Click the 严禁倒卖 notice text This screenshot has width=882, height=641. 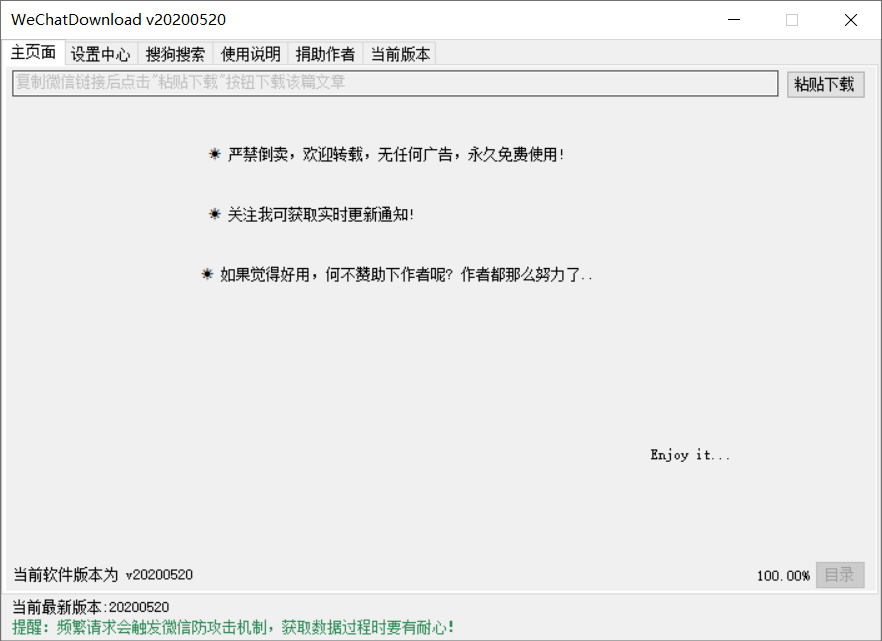click(396, 154)
